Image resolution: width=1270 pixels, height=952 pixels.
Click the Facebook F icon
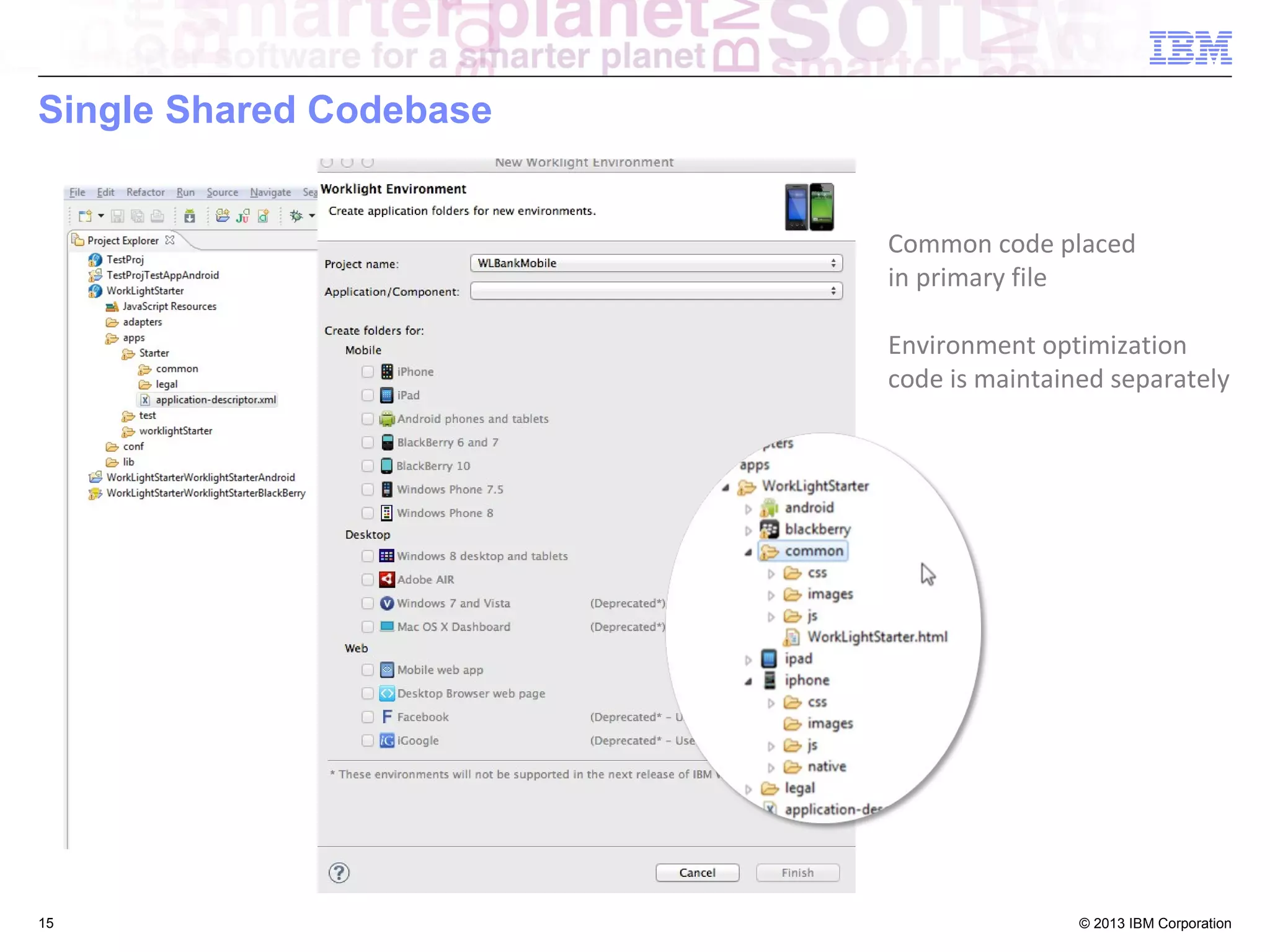tap(386, 716)
